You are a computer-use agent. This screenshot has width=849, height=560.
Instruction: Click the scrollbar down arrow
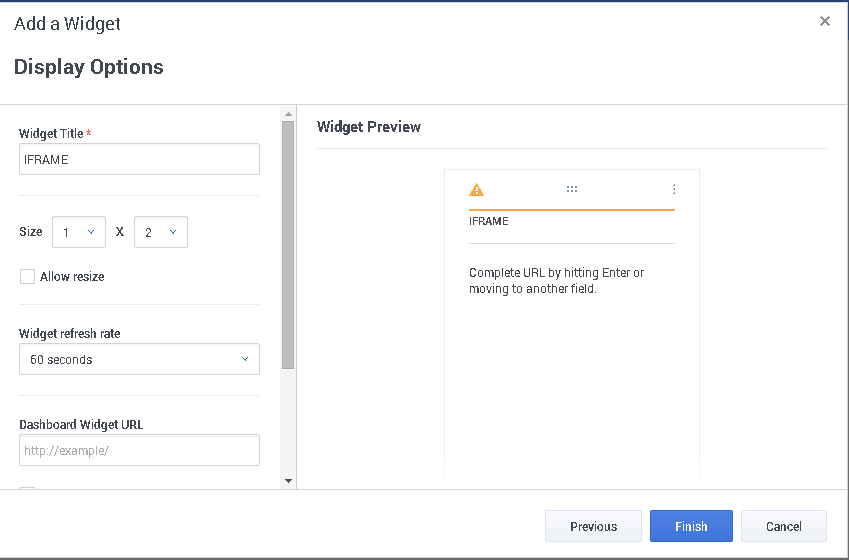(x=288, y=481)
